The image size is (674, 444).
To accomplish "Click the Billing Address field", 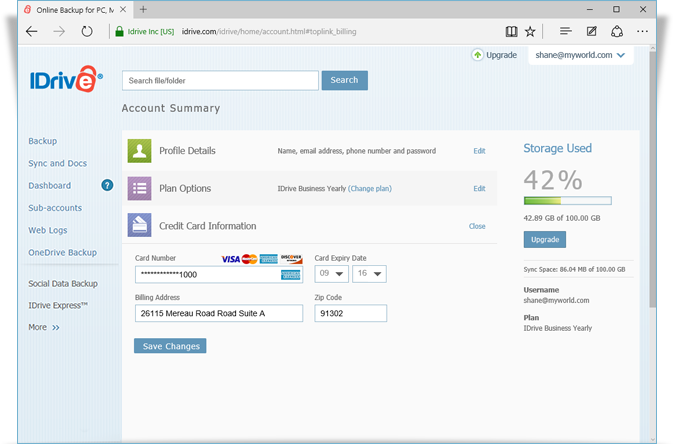I will (x=219, y=313).
